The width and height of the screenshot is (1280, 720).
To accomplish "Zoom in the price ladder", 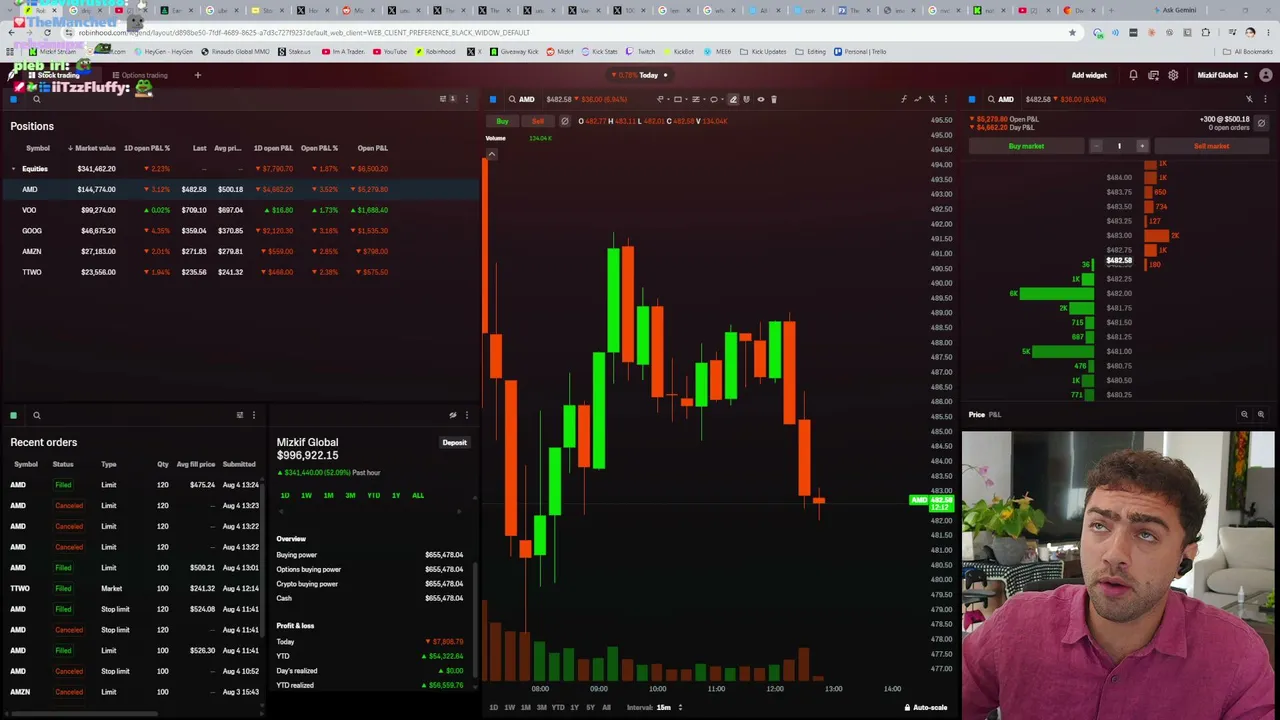I will [1260, 414].
